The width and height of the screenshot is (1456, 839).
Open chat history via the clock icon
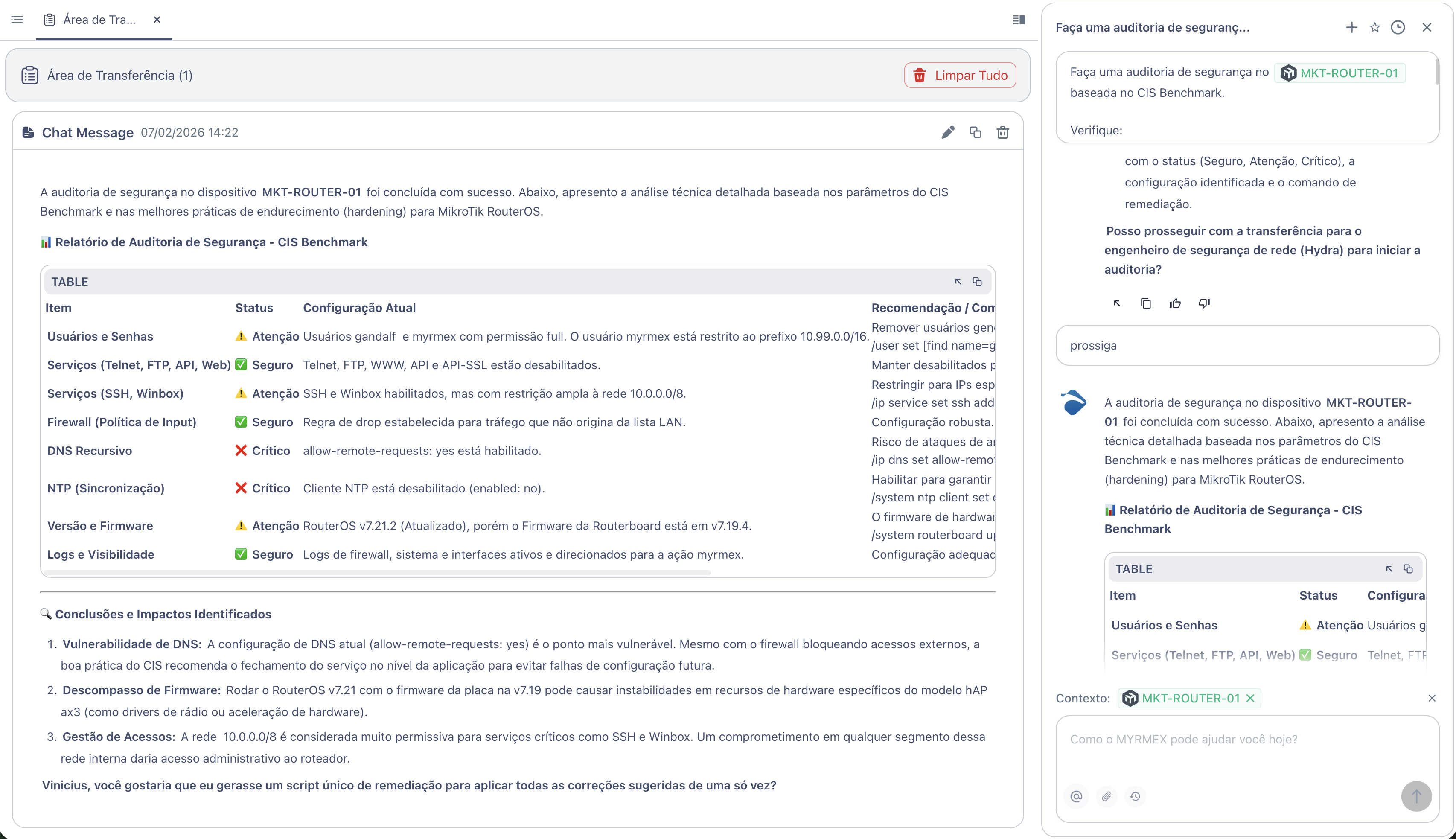coord(1399,27)
